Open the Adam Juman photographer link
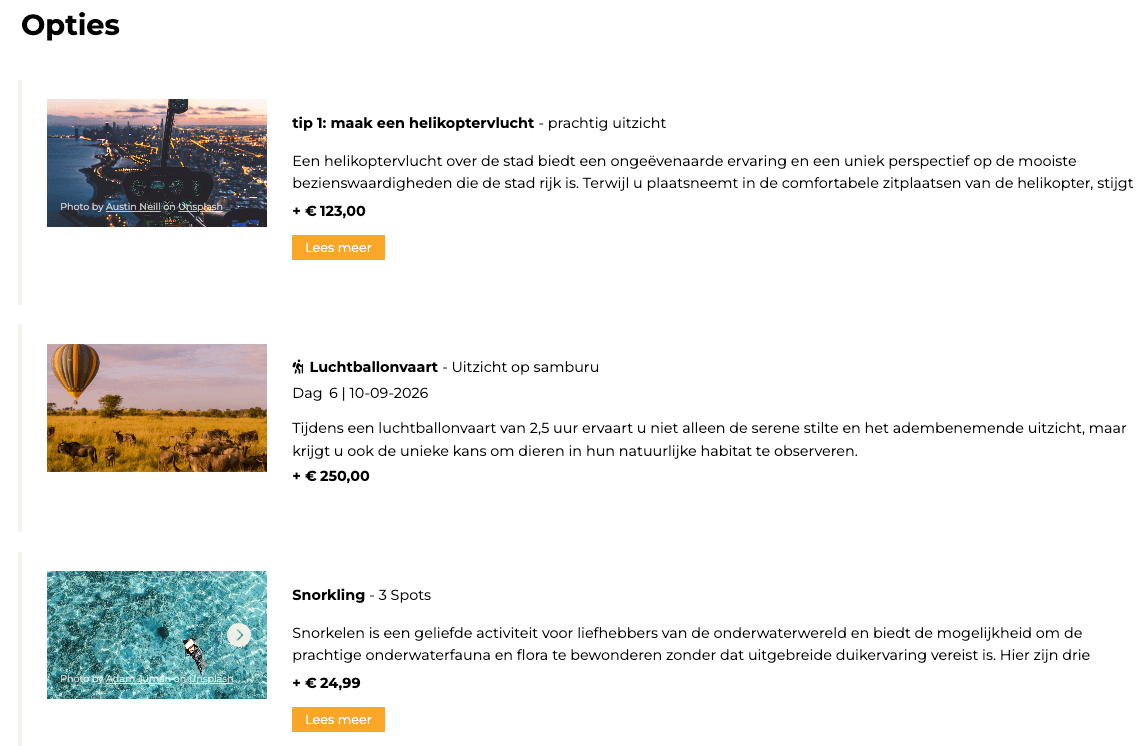This screenshot has width=1147, height=746. click(x=133, y=679)
